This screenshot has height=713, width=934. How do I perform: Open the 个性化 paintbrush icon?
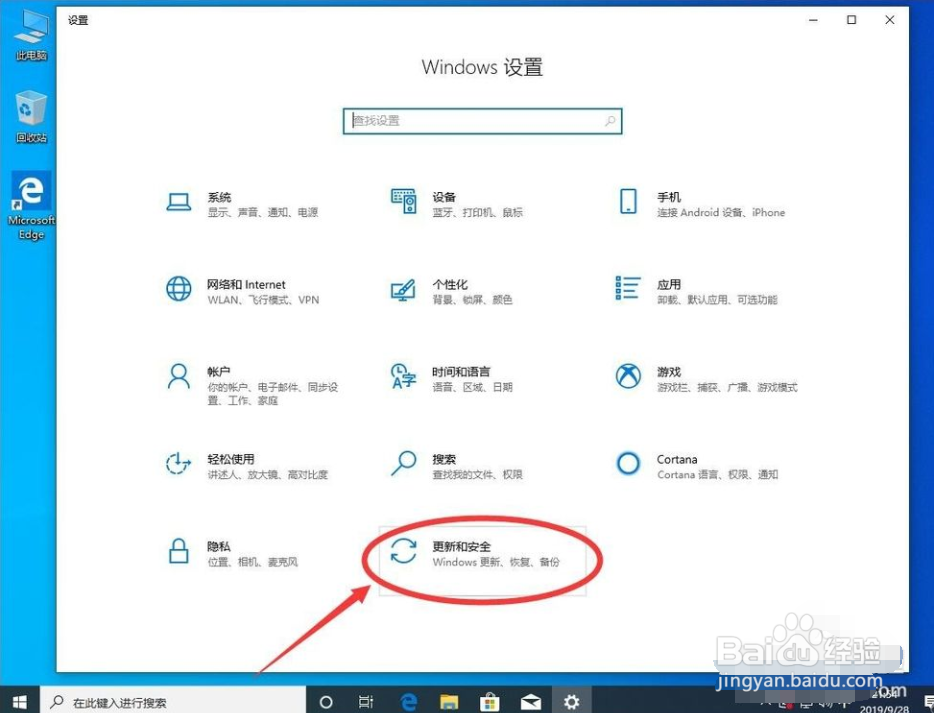[x=403, y=289]
